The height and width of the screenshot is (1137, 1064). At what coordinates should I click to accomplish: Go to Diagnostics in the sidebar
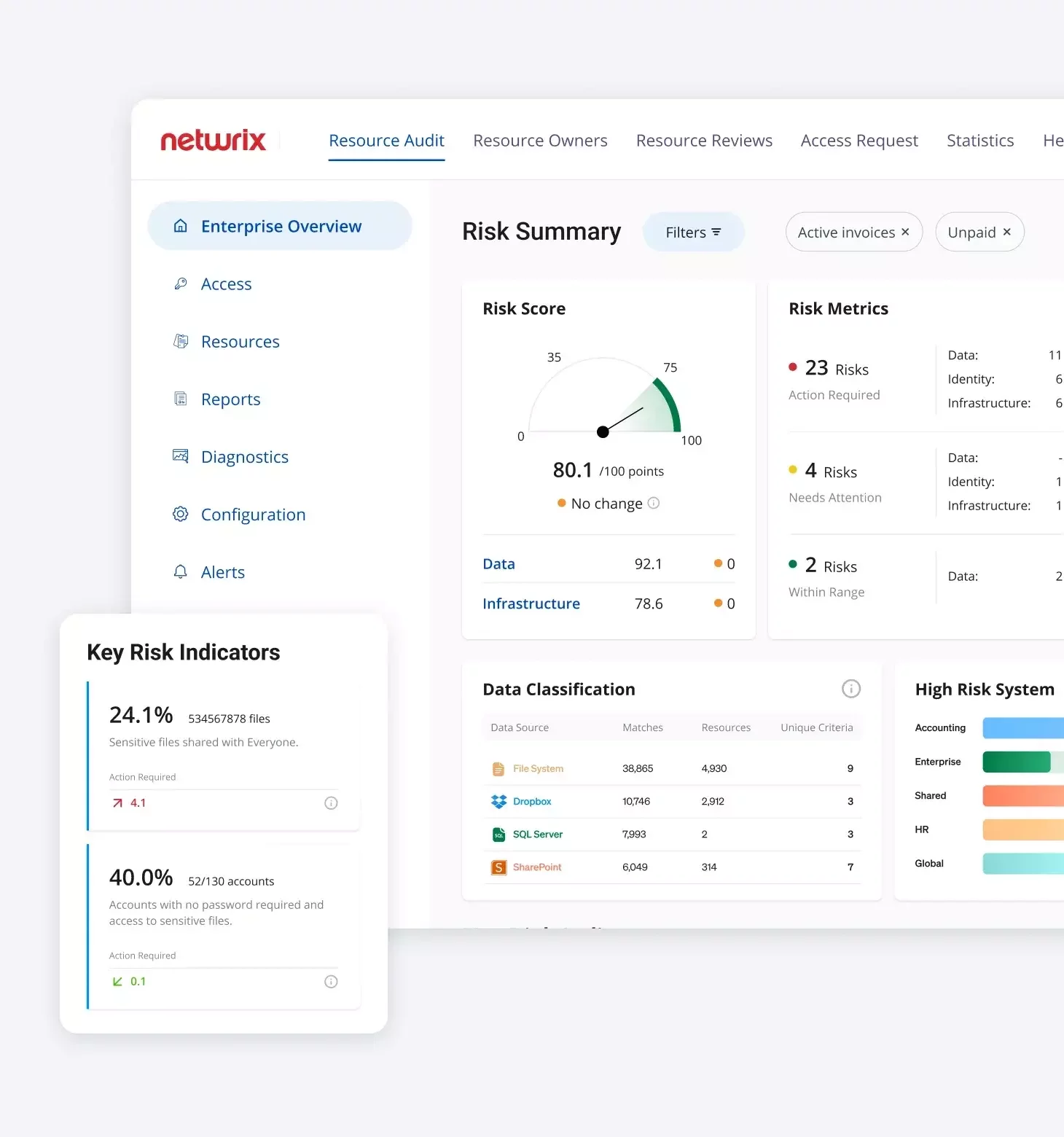(244, 457)
